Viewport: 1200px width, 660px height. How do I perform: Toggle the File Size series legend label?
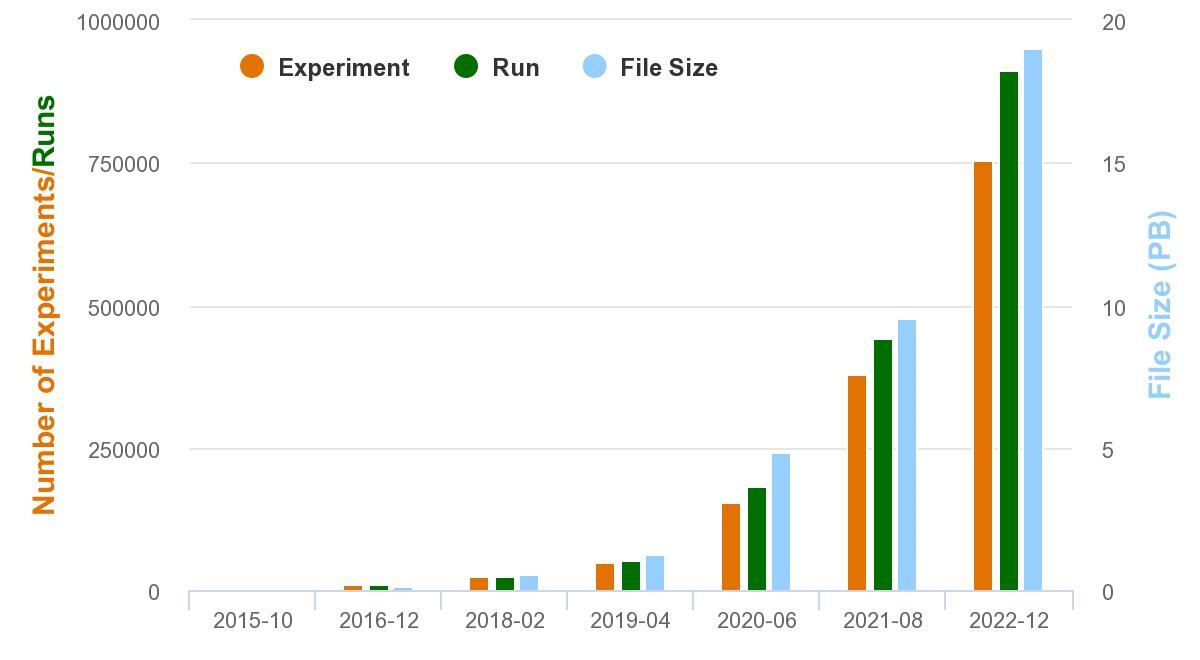point(668,68)
